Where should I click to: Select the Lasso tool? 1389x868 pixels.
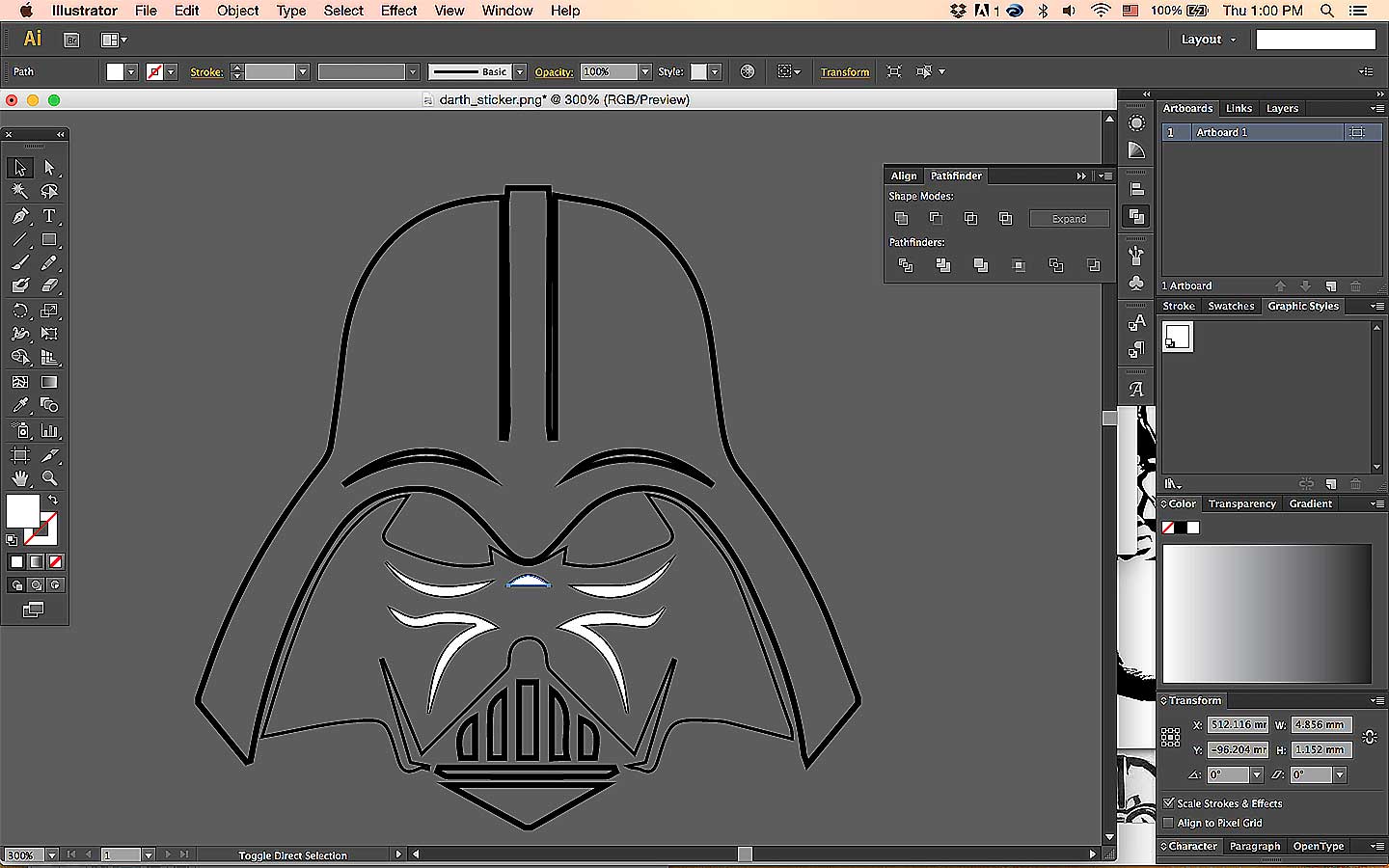[x=49, y=191]
